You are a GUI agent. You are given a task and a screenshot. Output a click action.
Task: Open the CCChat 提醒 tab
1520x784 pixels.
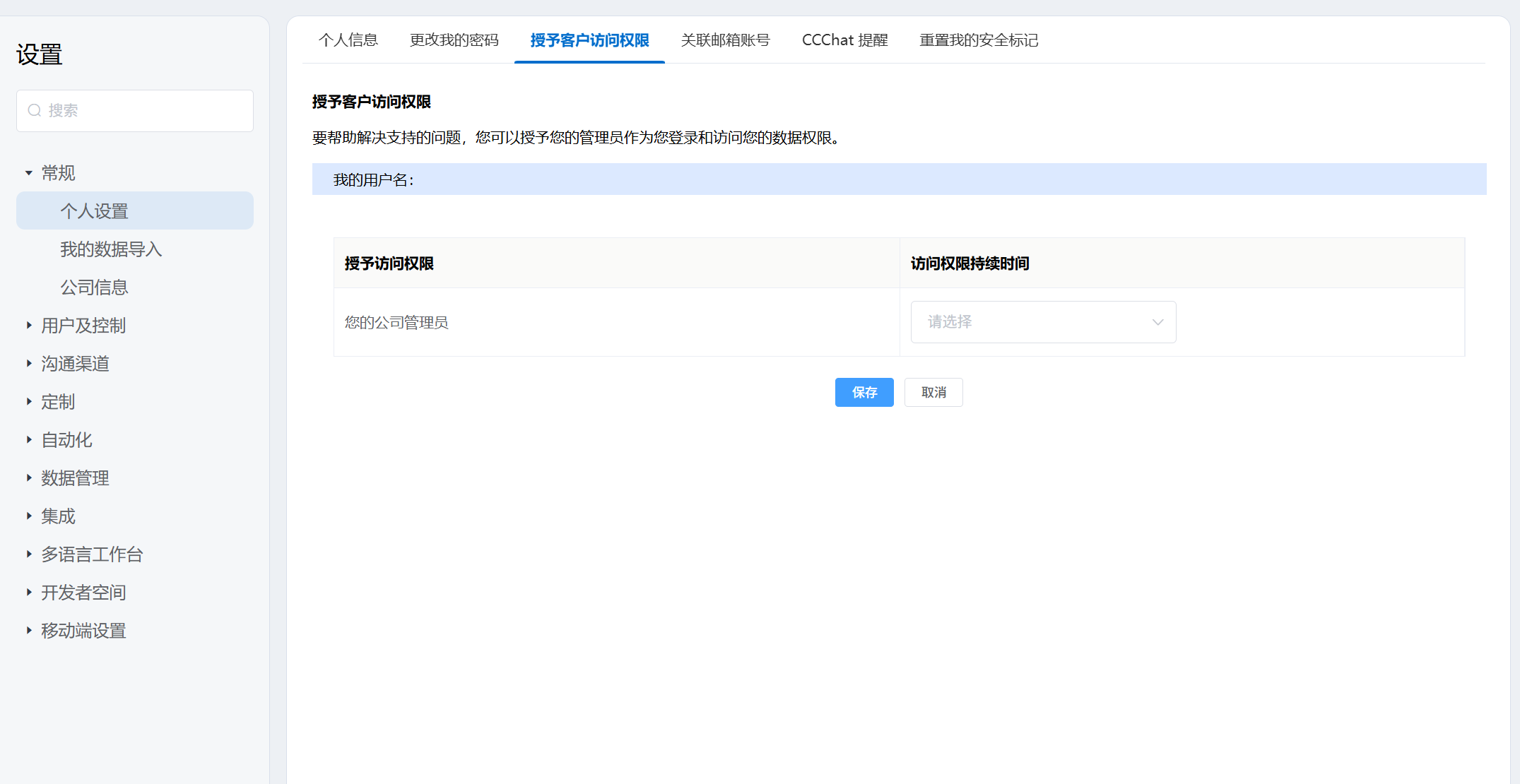tap(844, 40)
